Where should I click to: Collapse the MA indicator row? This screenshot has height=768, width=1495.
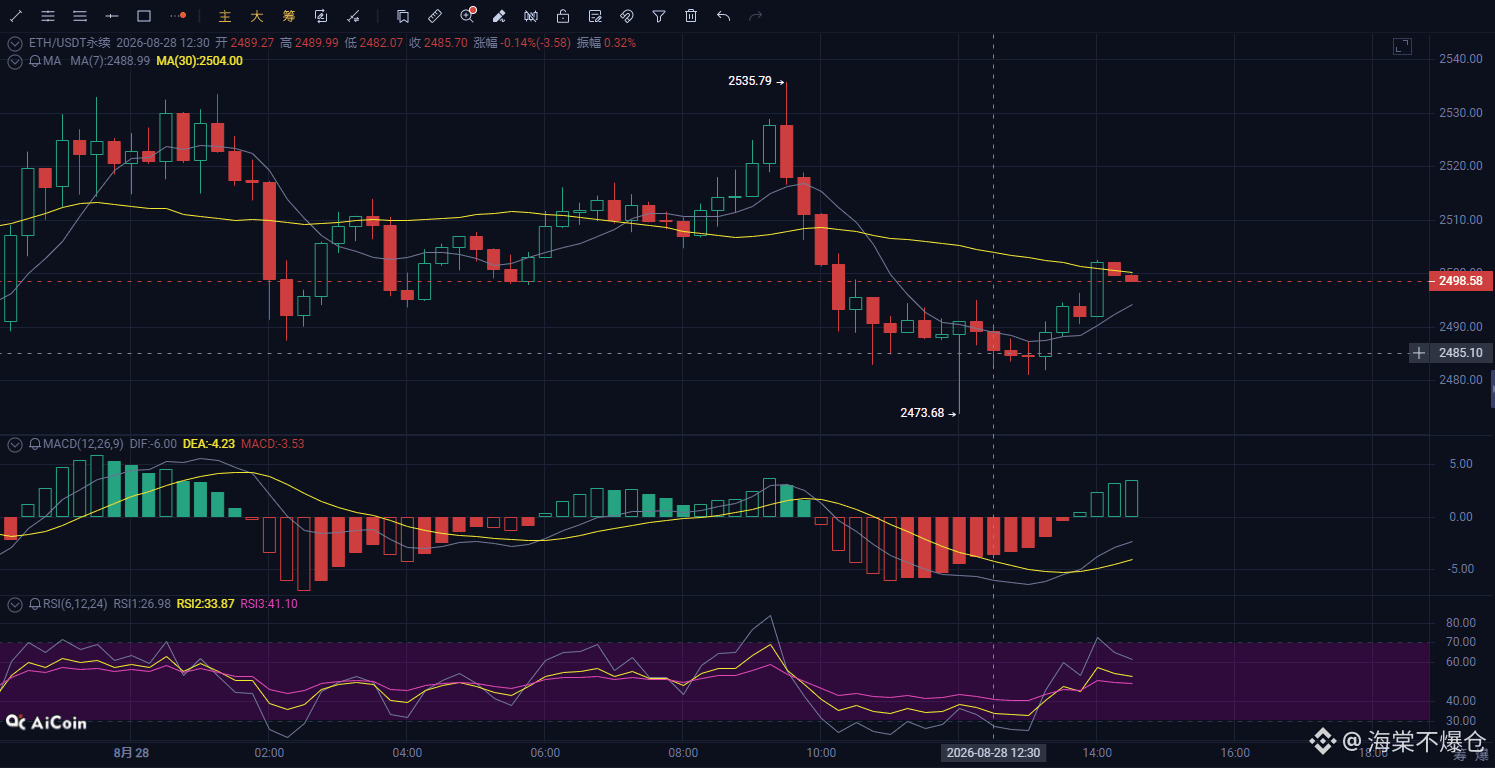(15, 61)
